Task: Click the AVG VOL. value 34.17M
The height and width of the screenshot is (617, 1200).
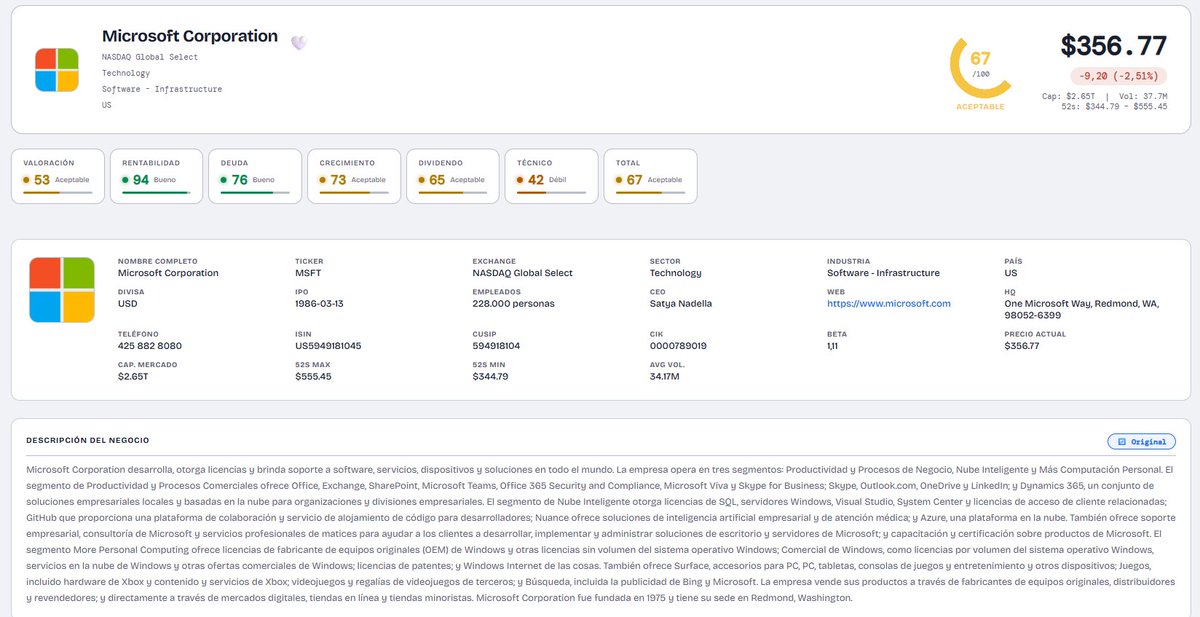Action: click(x=665, y=377)
